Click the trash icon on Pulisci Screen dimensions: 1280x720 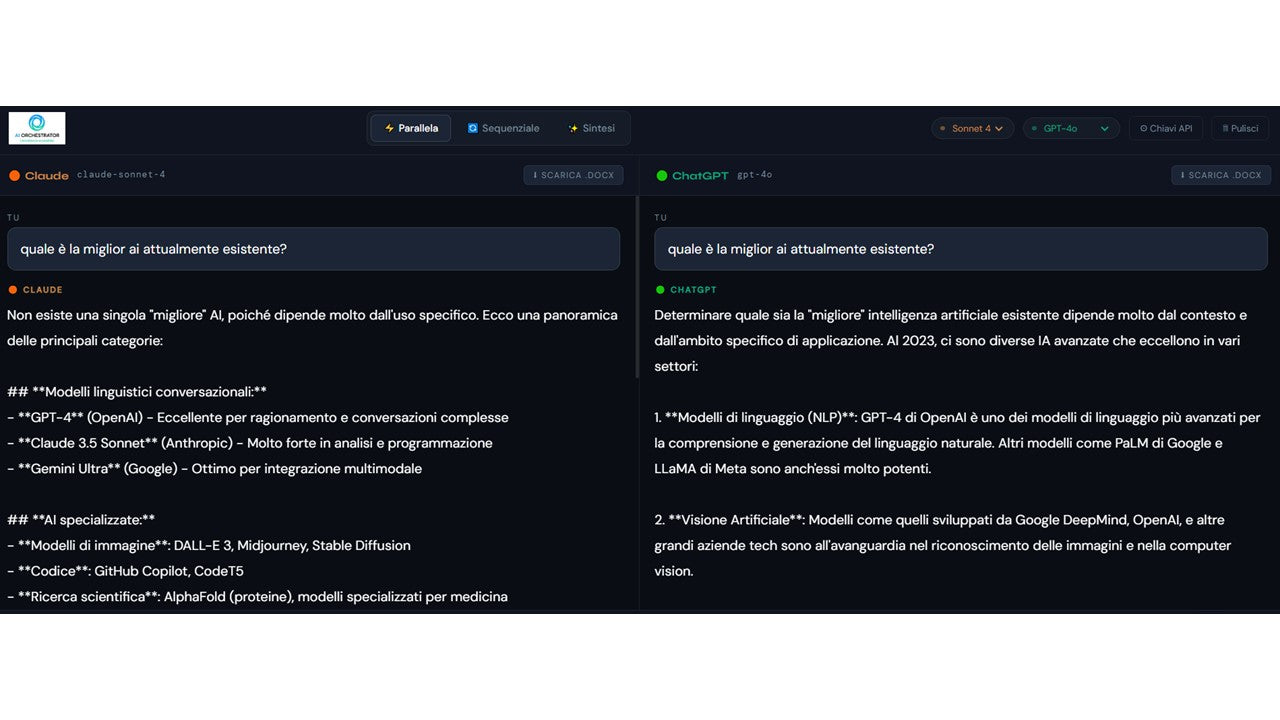(1226, 127)
